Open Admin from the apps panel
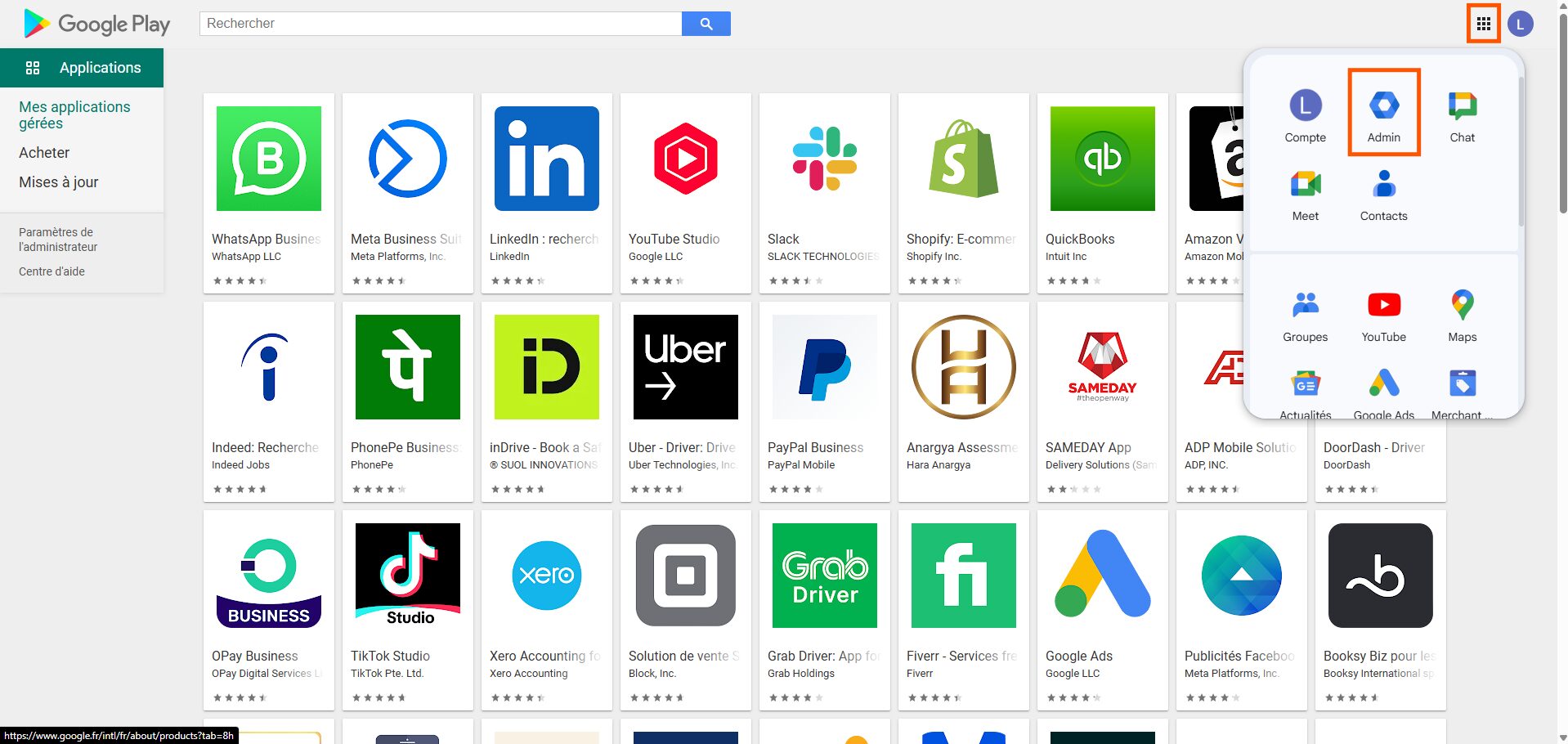 point(1383,112)
